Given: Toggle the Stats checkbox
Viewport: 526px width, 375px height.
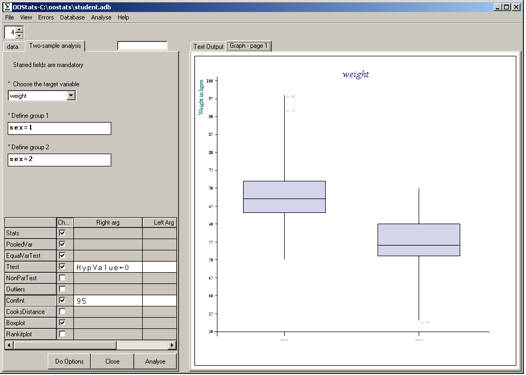Looking at the screenshot, I should [x=62, y=232].
